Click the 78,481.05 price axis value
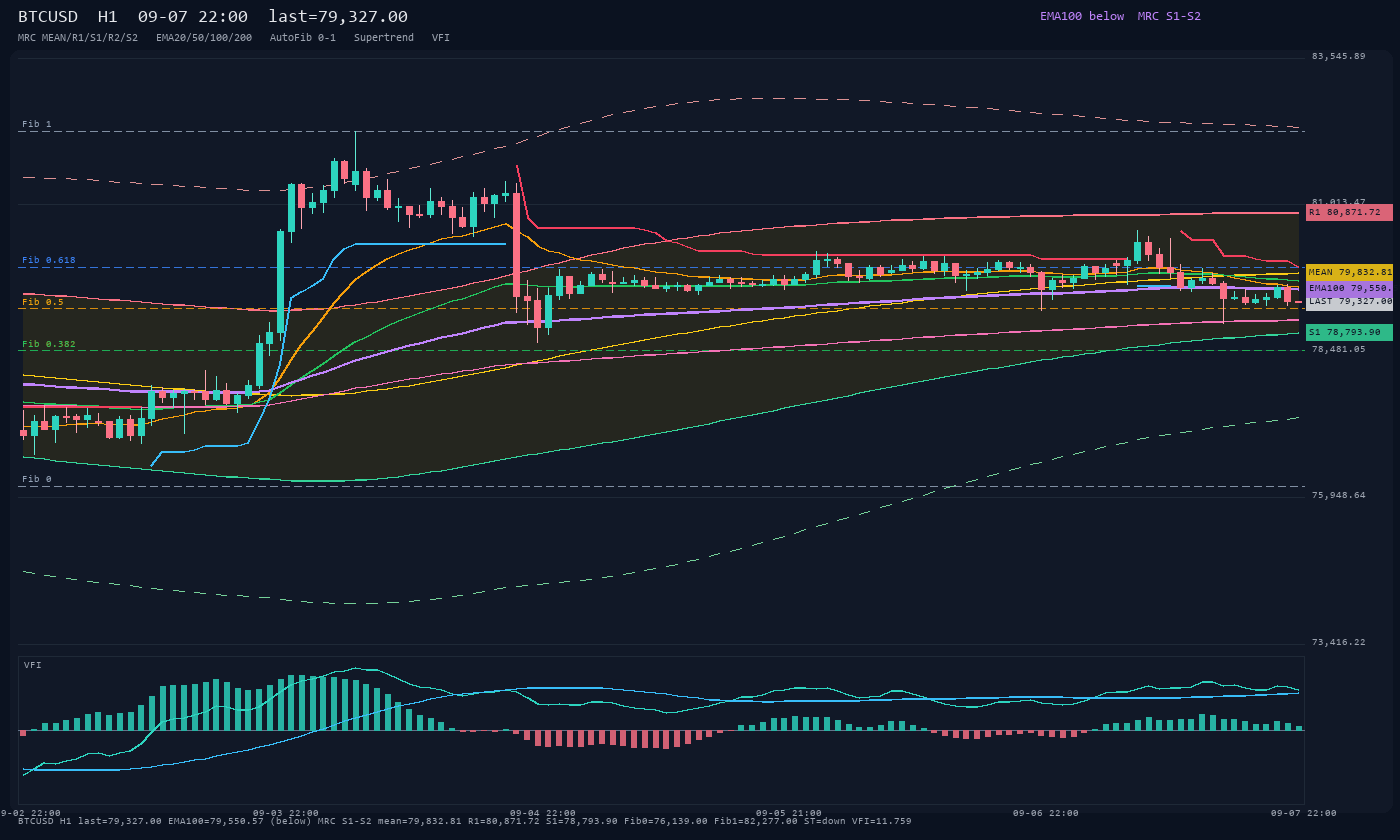 1338,349
